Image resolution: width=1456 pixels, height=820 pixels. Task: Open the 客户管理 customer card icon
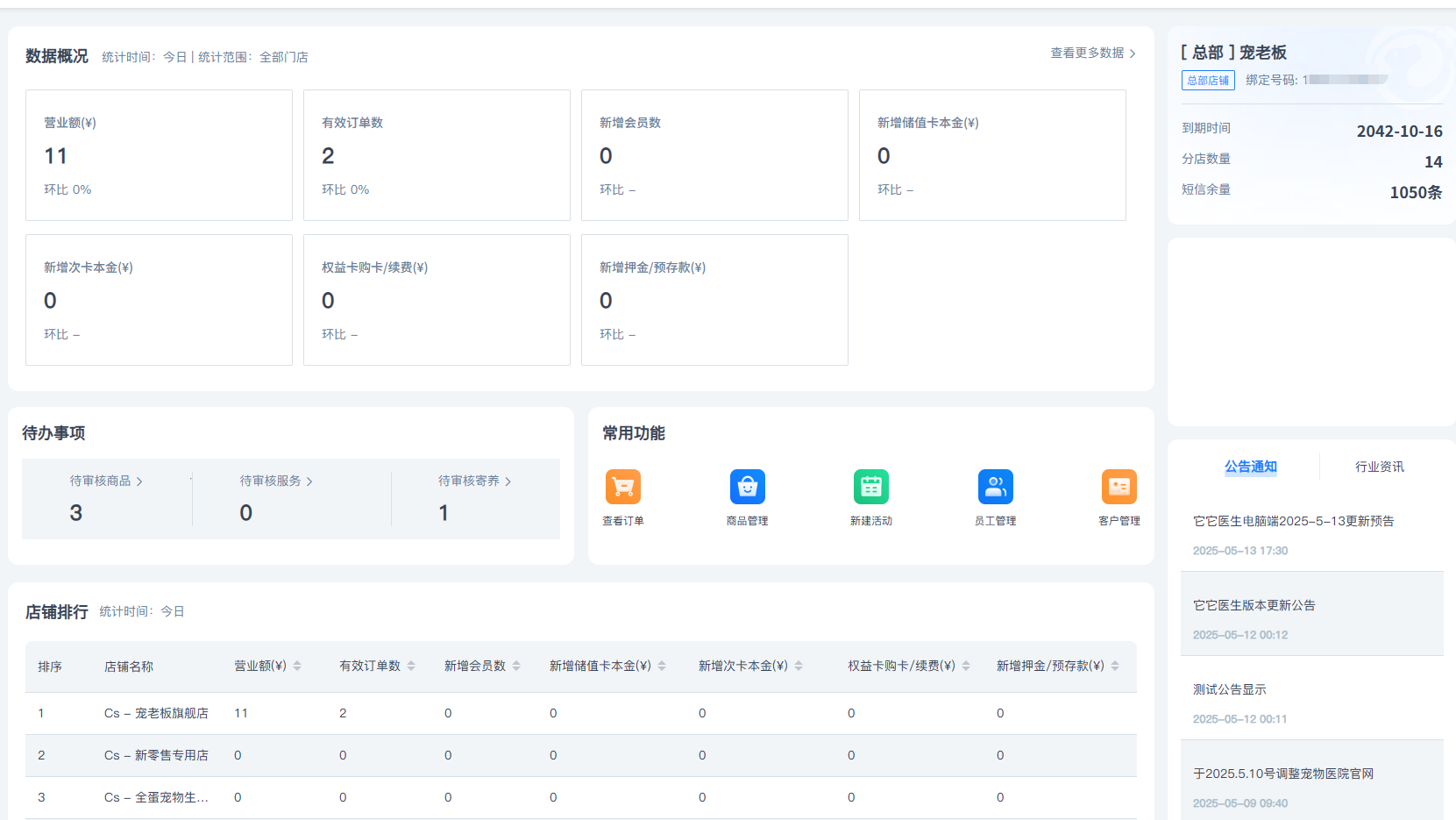[1119, 487]
